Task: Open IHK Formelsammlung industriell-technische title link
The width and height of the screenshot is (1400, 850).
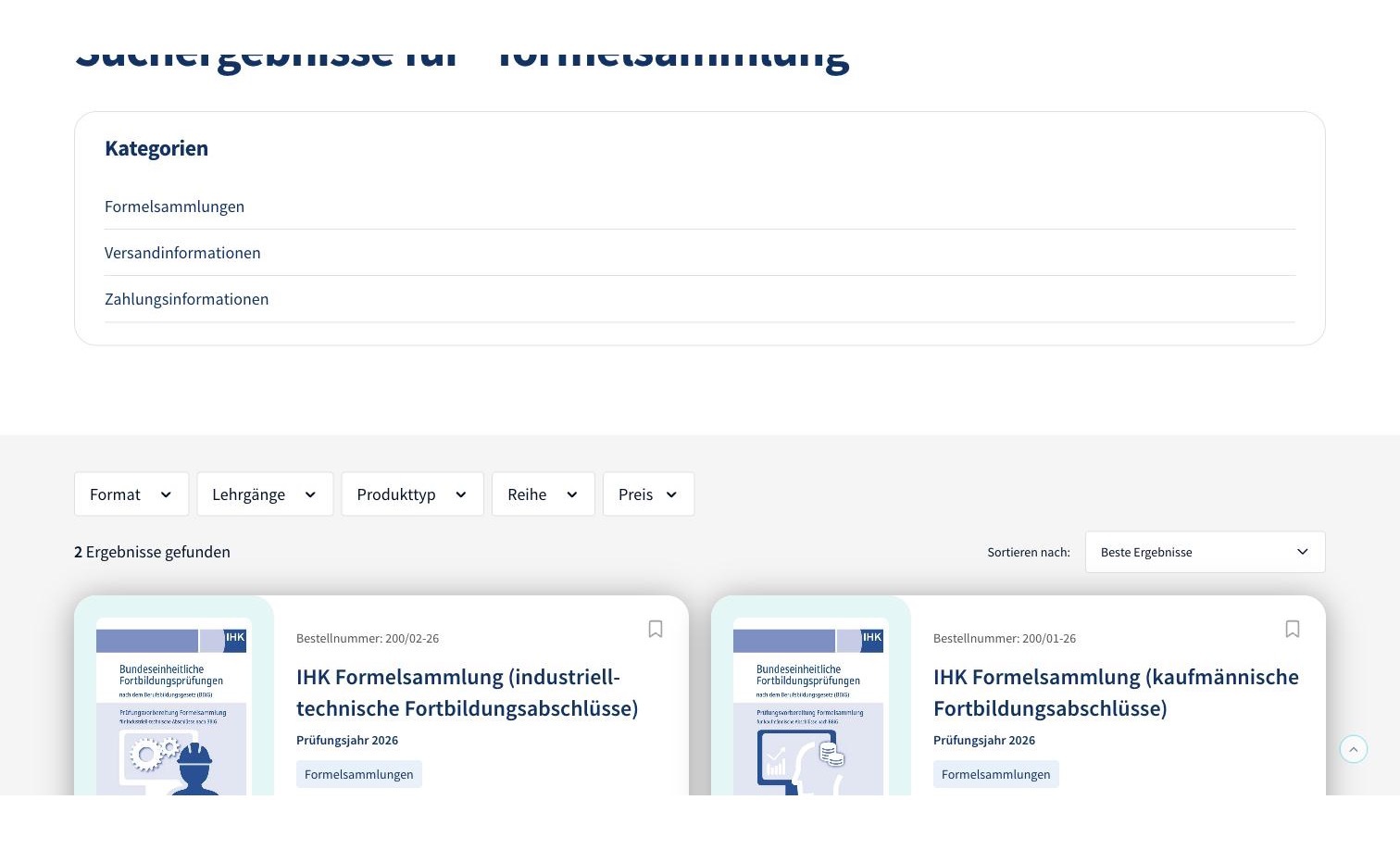Action: pos(467,693)
